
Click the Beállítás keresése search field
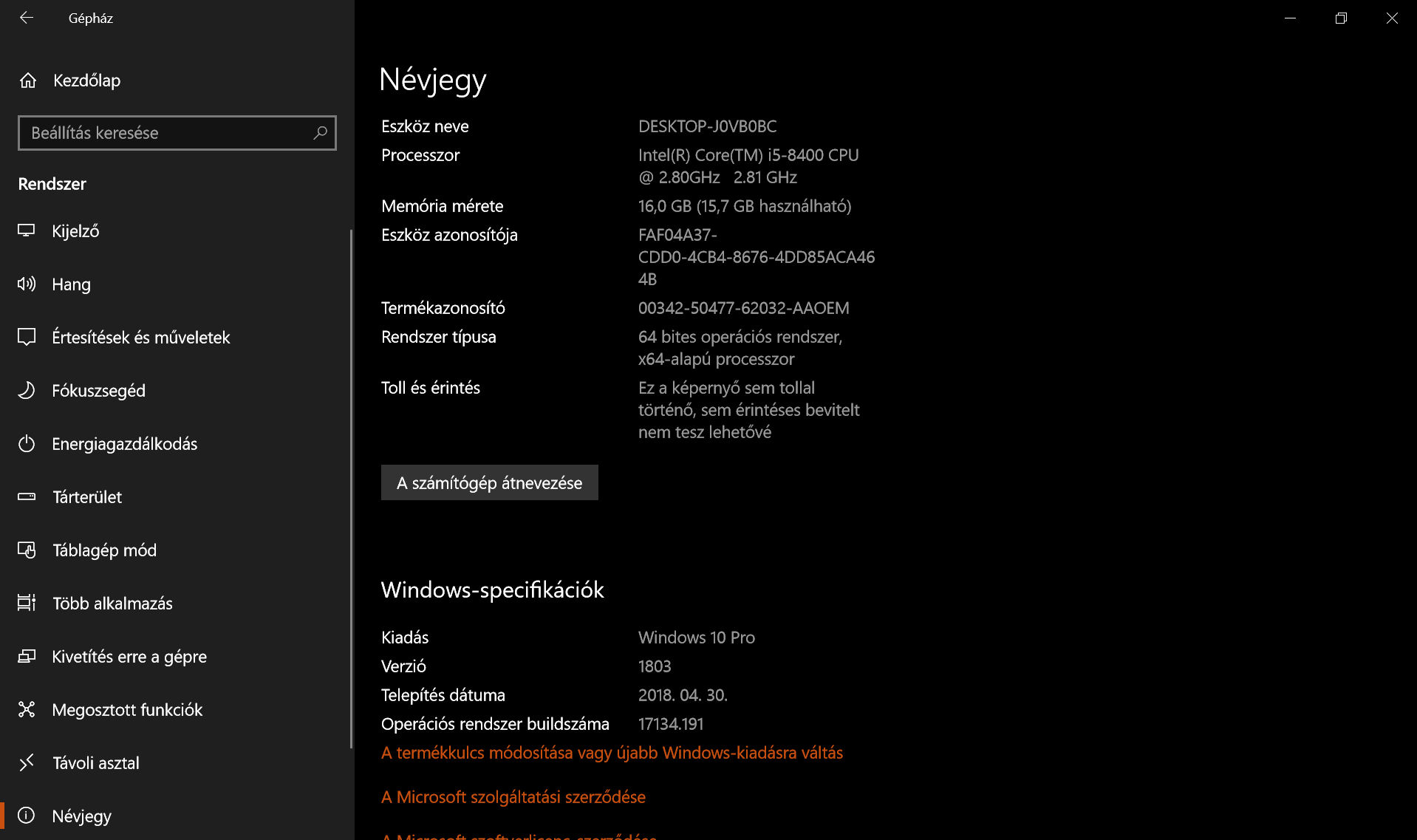[177, 133]
